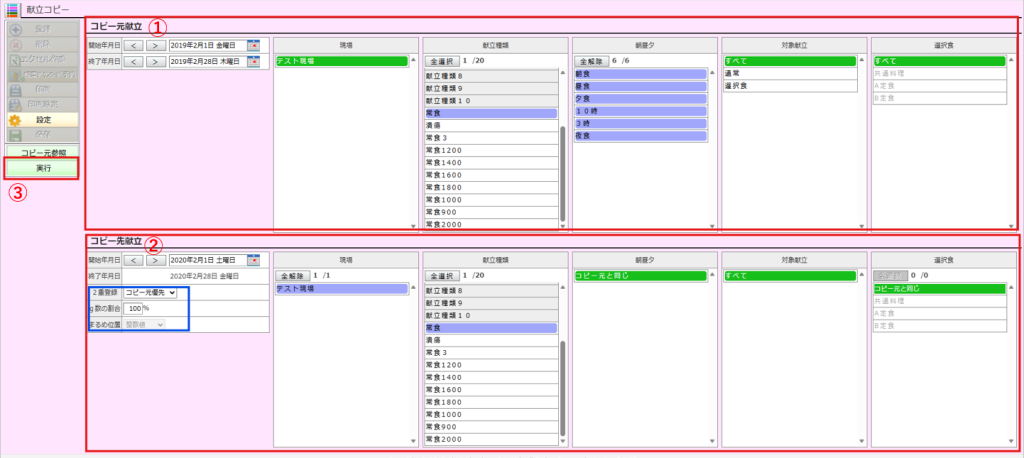
Task: Click the コピー元参照 sidebar item
Action: [x=43, y=153]
